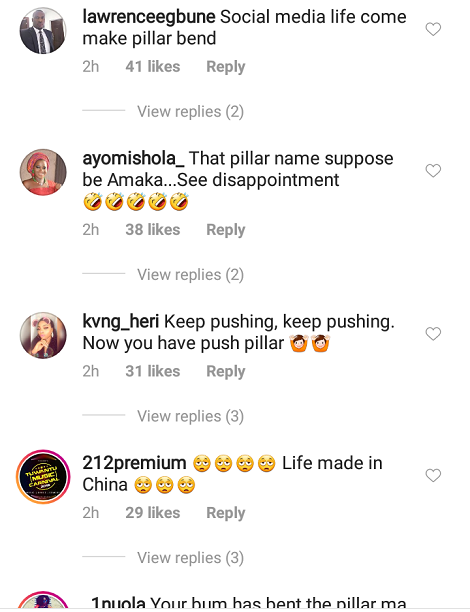Tap heart icon beside 212premium's comment
Viewport: 470px width, 612px height.
coord(433,475)
